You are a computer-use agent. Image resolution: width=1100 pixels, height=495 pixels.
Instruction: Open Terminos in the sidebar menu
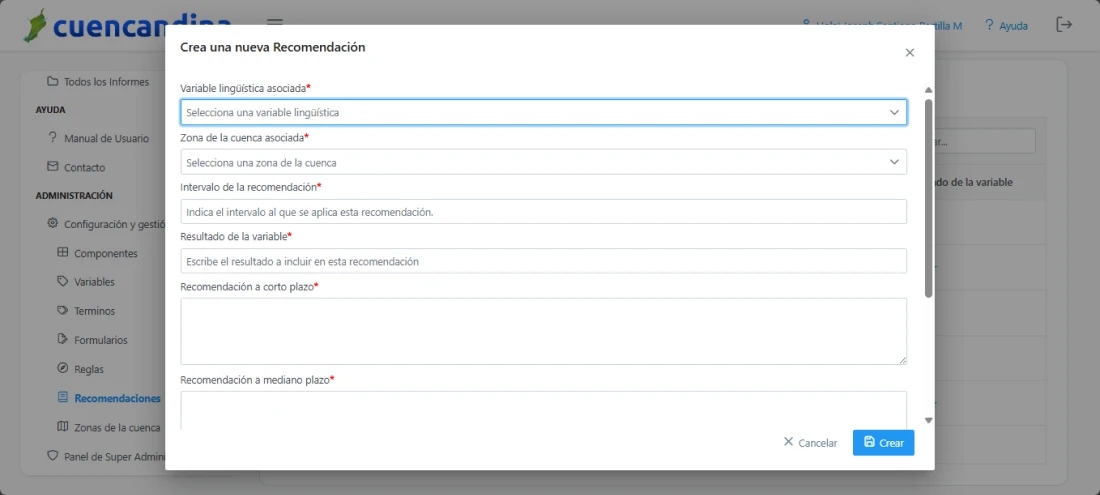[x=94, y=311]
